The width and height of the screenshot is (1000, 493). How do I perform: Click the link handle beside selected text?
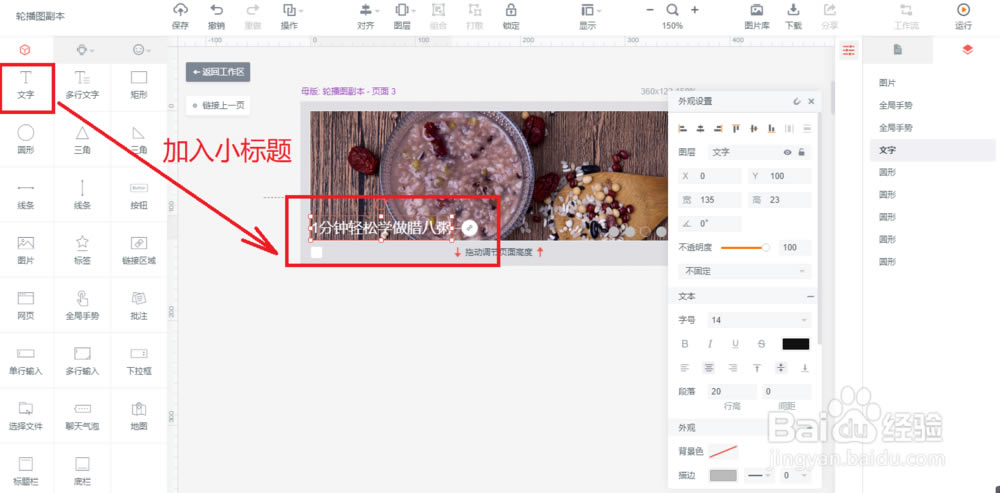pos(469,228)
